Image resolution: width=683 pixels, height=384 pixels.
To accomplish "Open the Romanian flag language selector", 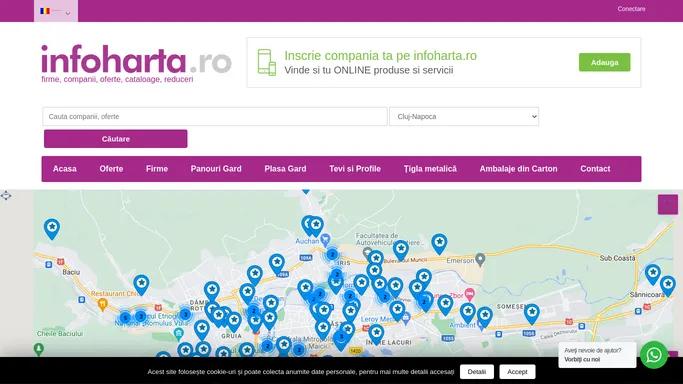I will click(56, 11).
